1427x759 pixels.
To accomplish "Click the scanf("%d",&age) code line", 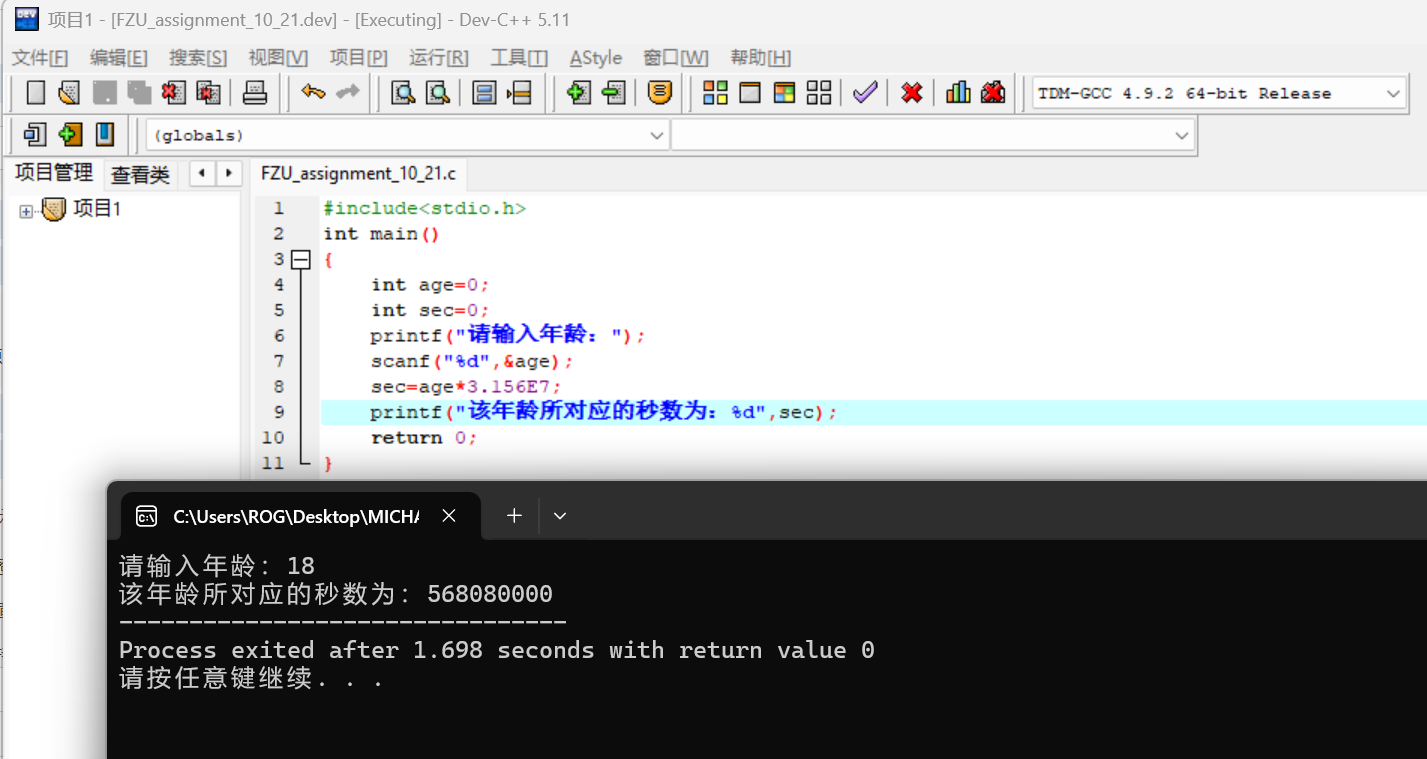I will (x=472, y=361).
